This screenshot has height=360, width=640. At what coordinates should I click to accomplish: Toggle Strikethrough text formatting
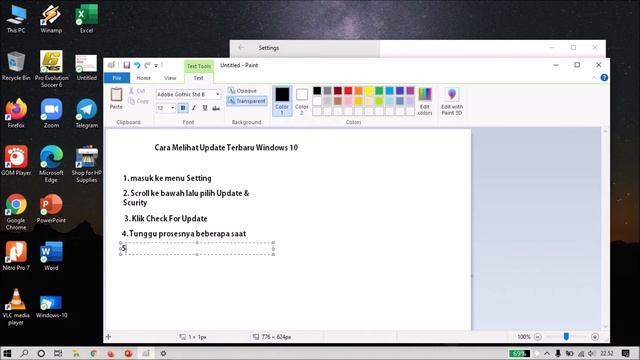click(216, 108)
